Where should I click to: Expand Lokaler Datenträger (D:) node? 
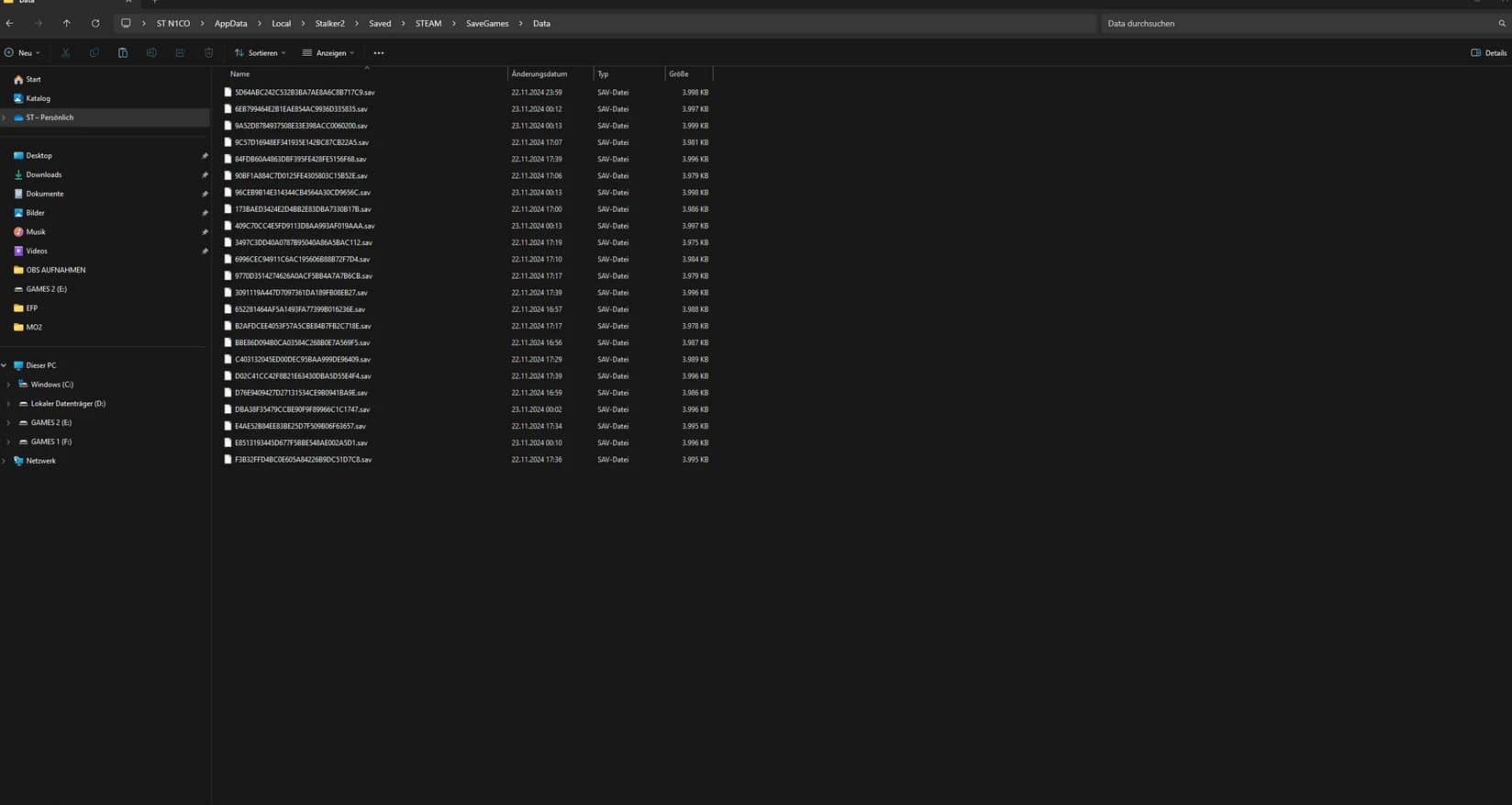8,404
